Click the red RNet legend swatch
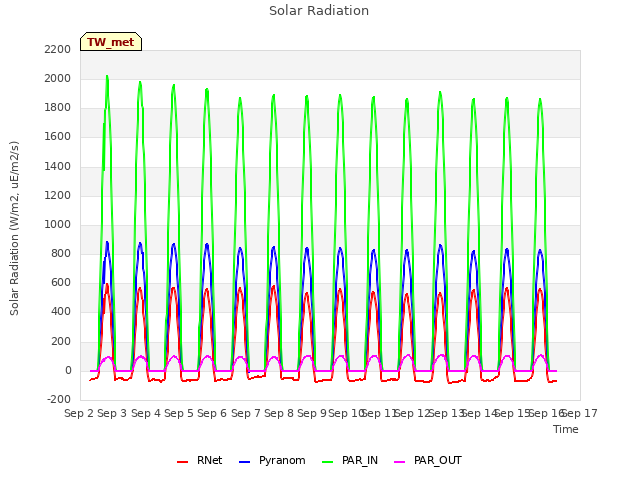 coord(182,462)
